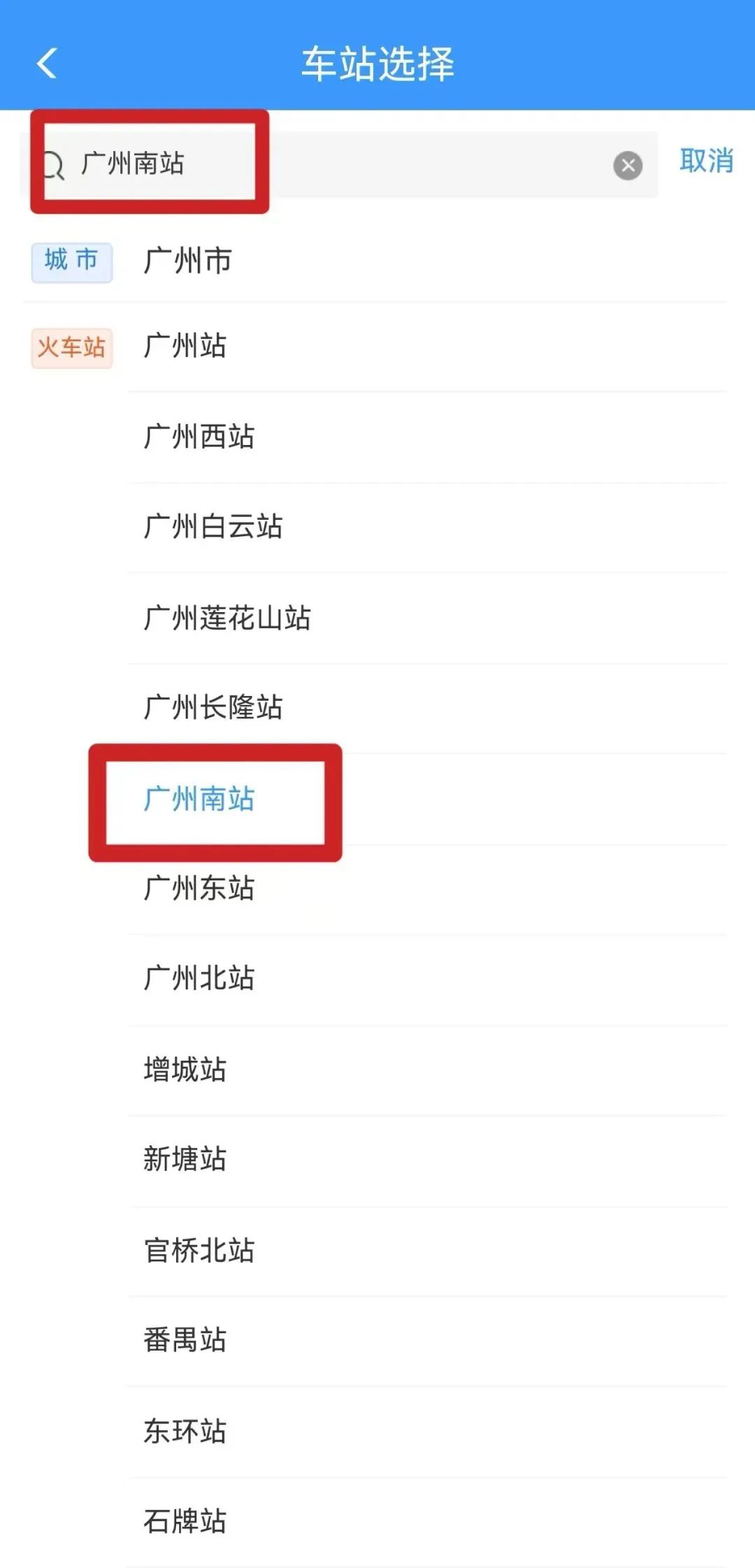This screenshot has height=1568, width=755.
Task: Select 新塘站 station entry
Action: [185, 1159]
